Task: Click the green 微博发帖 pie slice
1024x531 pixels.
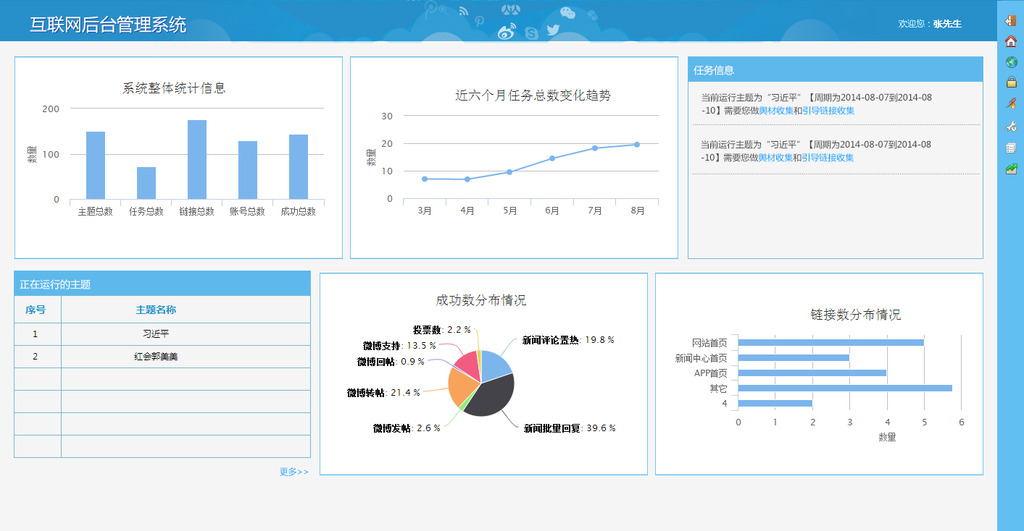Action: pyautogui.click(x=463, y=406)
